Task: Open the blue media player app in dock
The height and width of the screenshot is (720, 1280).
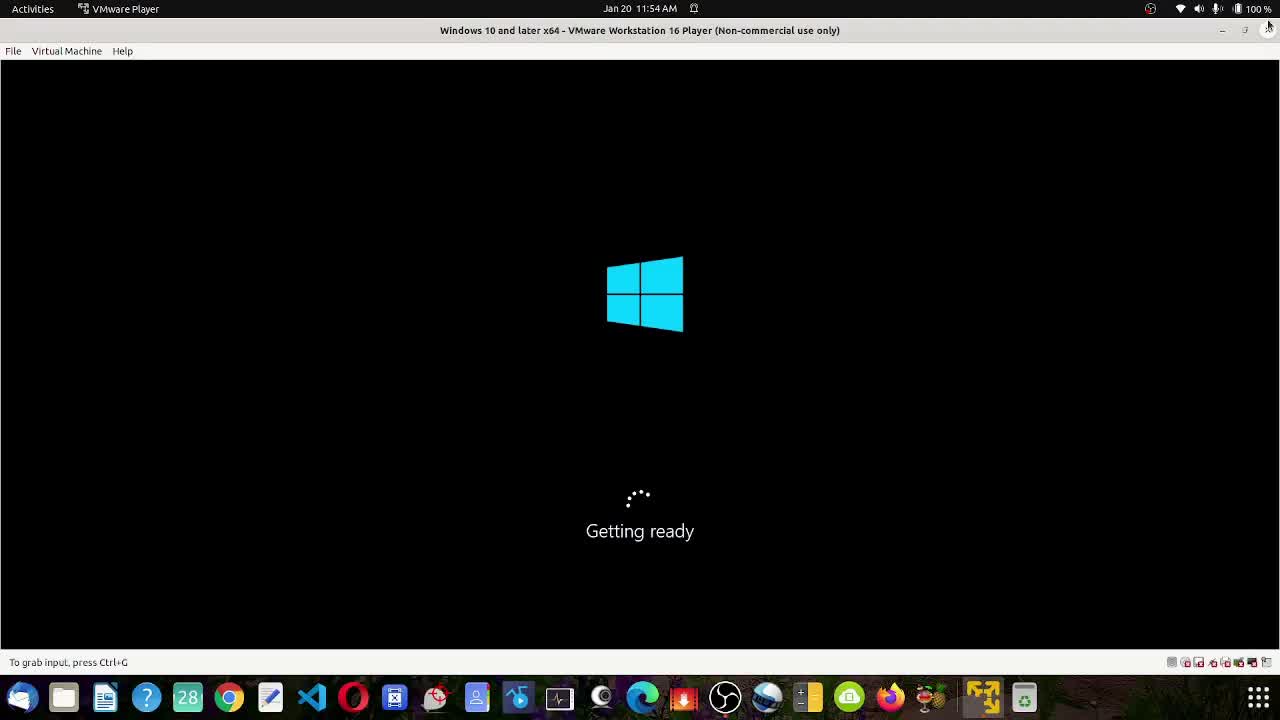Action: pyautogui.click(x=518, y=697)
